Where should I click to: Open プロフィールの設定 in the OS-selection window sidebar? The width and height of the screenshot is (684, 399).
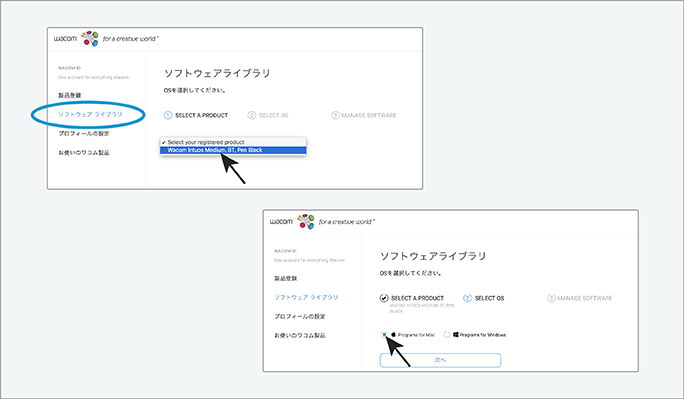click(300, 316)
